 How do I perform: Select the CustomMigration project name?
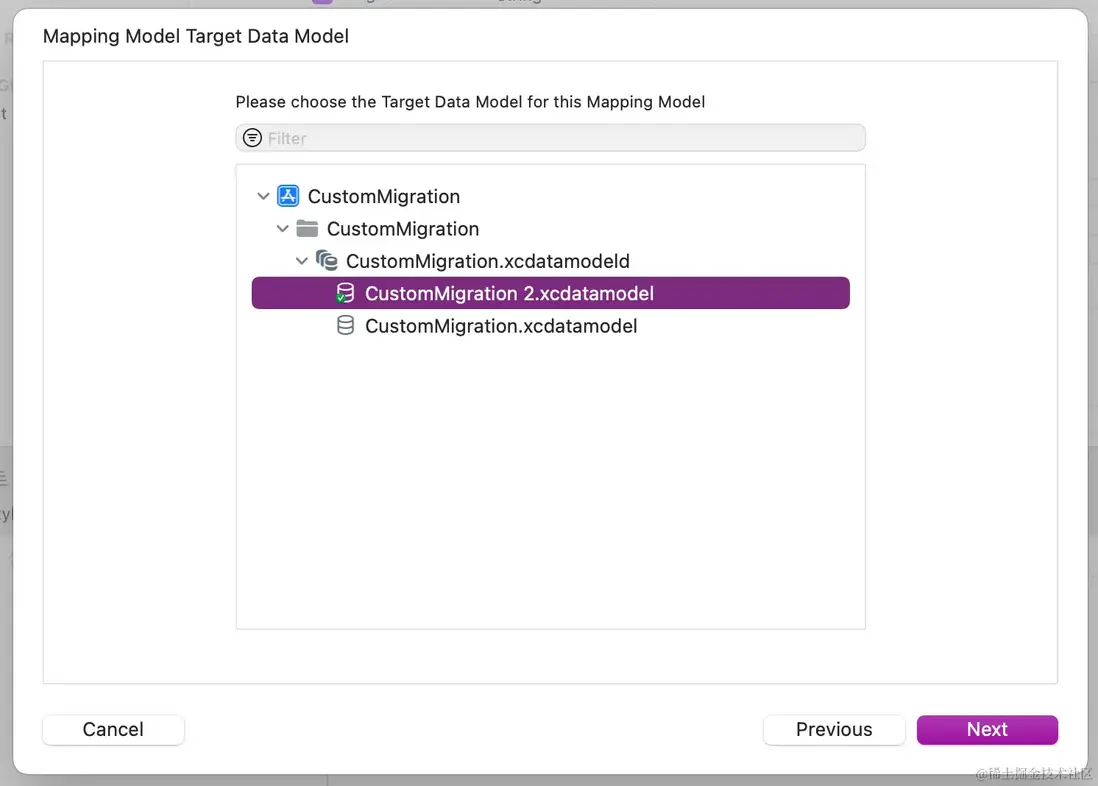pos(384,197)
